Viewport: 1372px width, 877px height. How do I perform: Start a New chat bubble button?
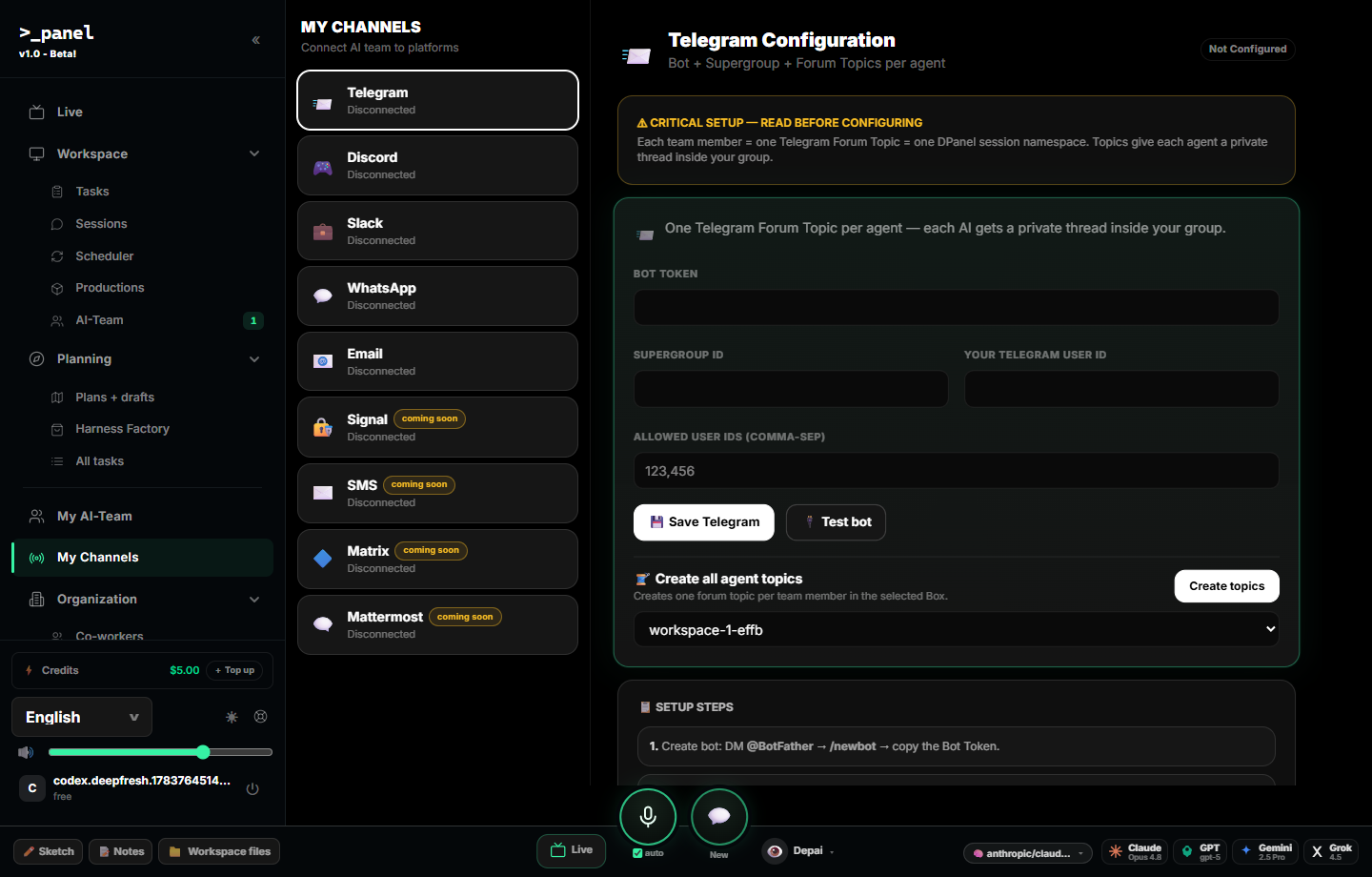point(719,817)
